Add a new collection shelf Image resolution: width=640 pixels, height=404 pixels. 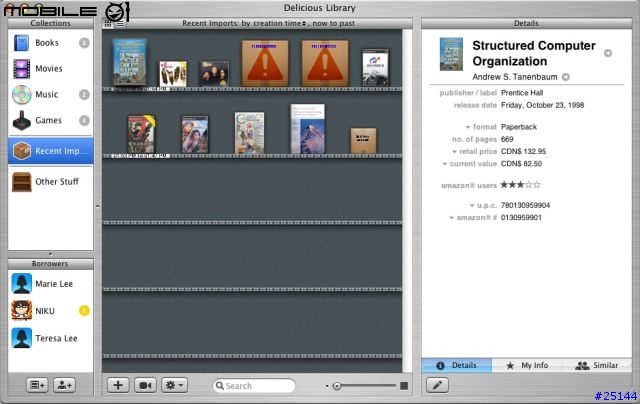point(37,385)
